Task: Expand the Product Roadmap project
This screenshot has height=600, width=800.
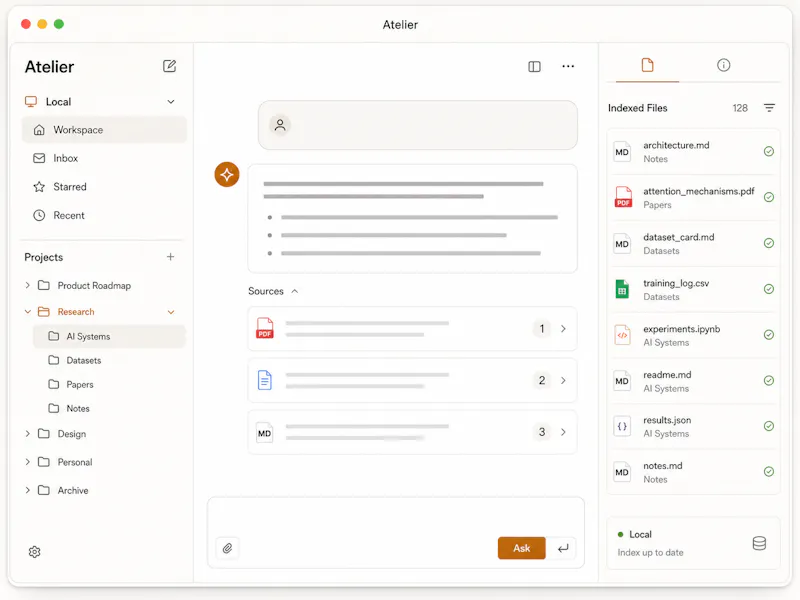Action: pyautogui.click(x=28, y=285)
